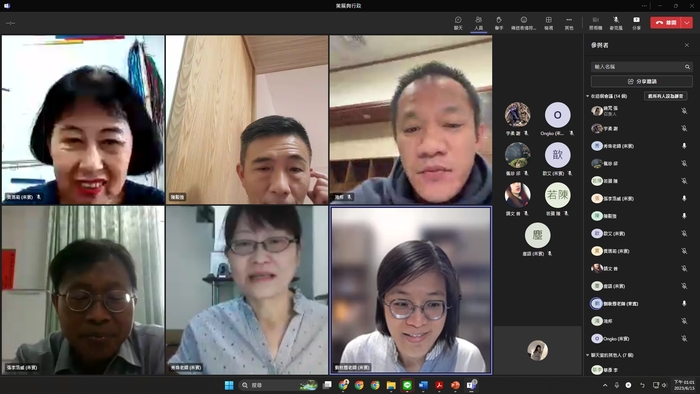Select 劉秋雪老師 (來賓) in the participant list
The height and width of the screenshot is (394, 700).
(638, 303)
